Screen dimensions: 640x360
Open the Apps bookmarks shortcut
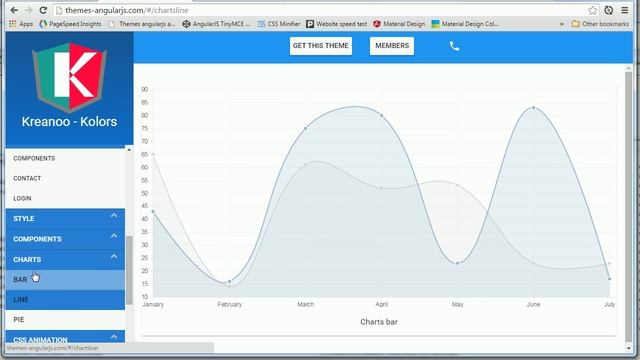[21, 24]
